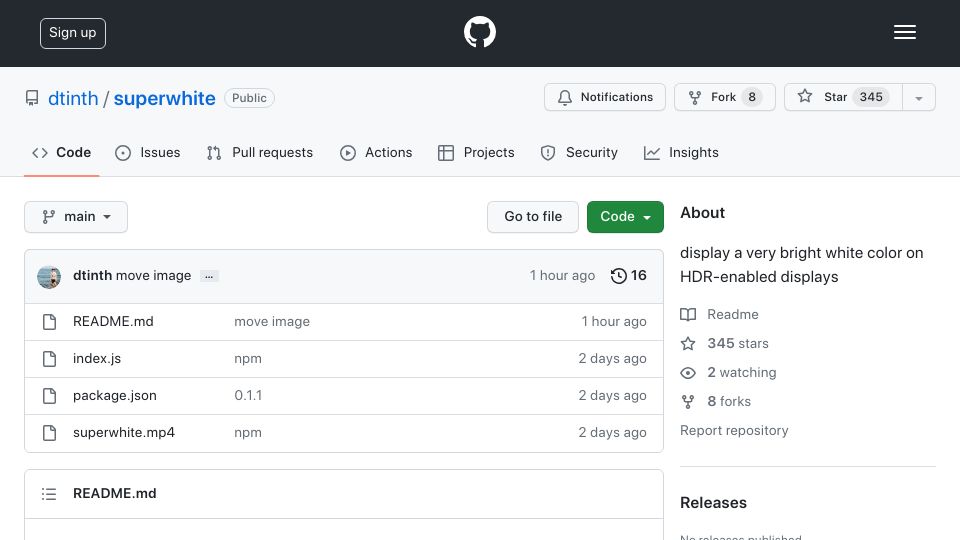Open the superwhite.mp4 file
This screenshot has width=960, height=540.
pos(124,432)
